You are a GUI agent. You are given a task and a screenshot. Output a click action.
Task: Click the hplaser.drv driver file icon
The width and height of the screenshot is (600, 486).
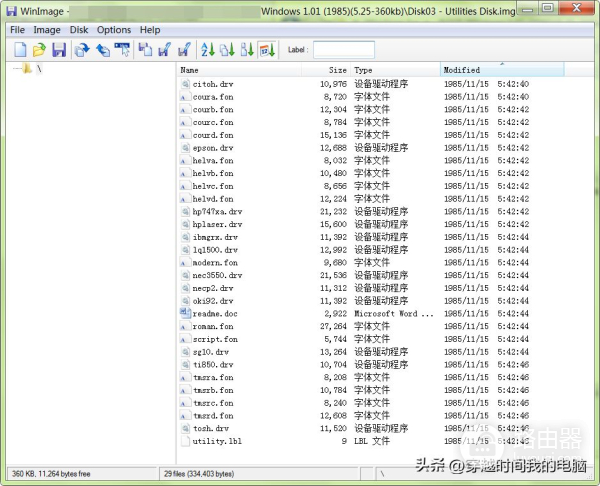185,224
